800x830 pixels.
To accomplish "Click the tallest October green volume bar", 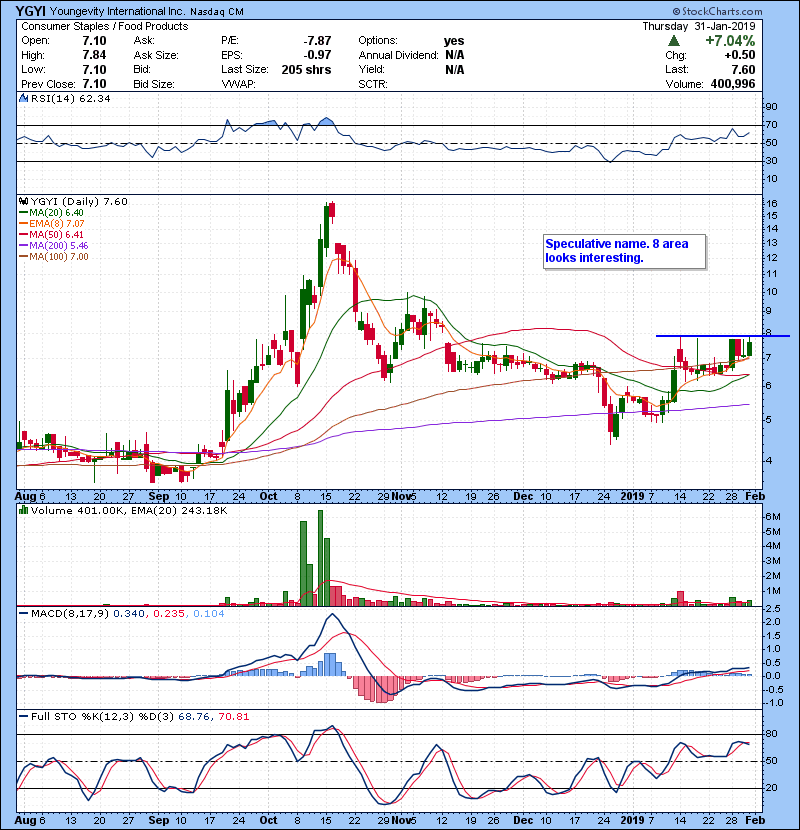I will pos(320,558).
